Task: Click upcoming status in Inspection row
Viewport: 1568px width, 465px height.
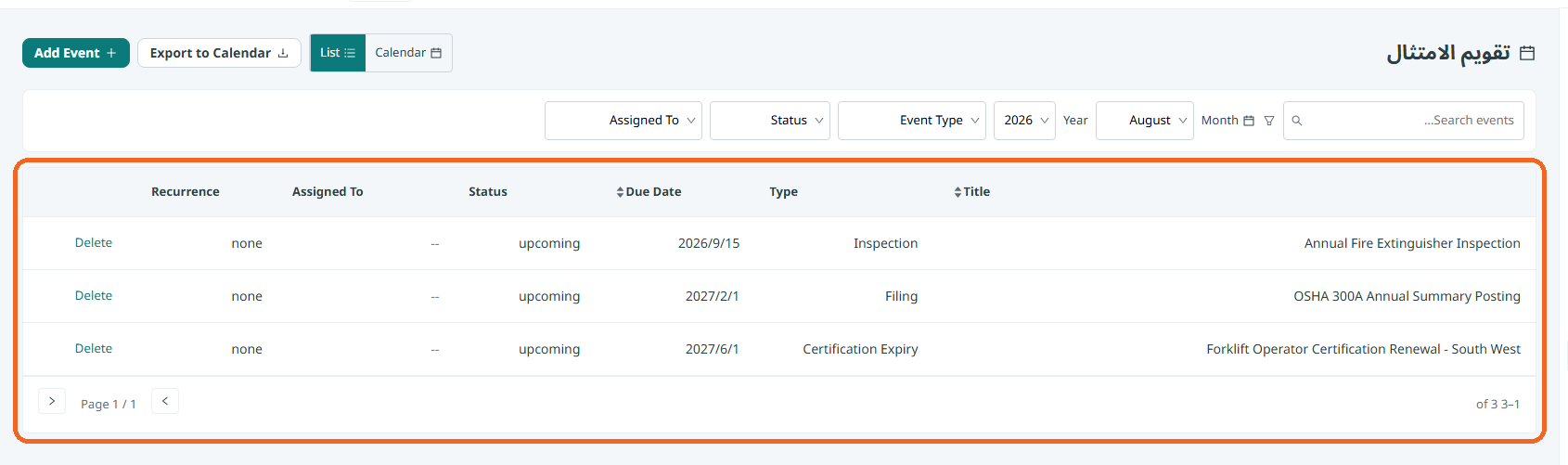Action: click(x=549, y=243)
